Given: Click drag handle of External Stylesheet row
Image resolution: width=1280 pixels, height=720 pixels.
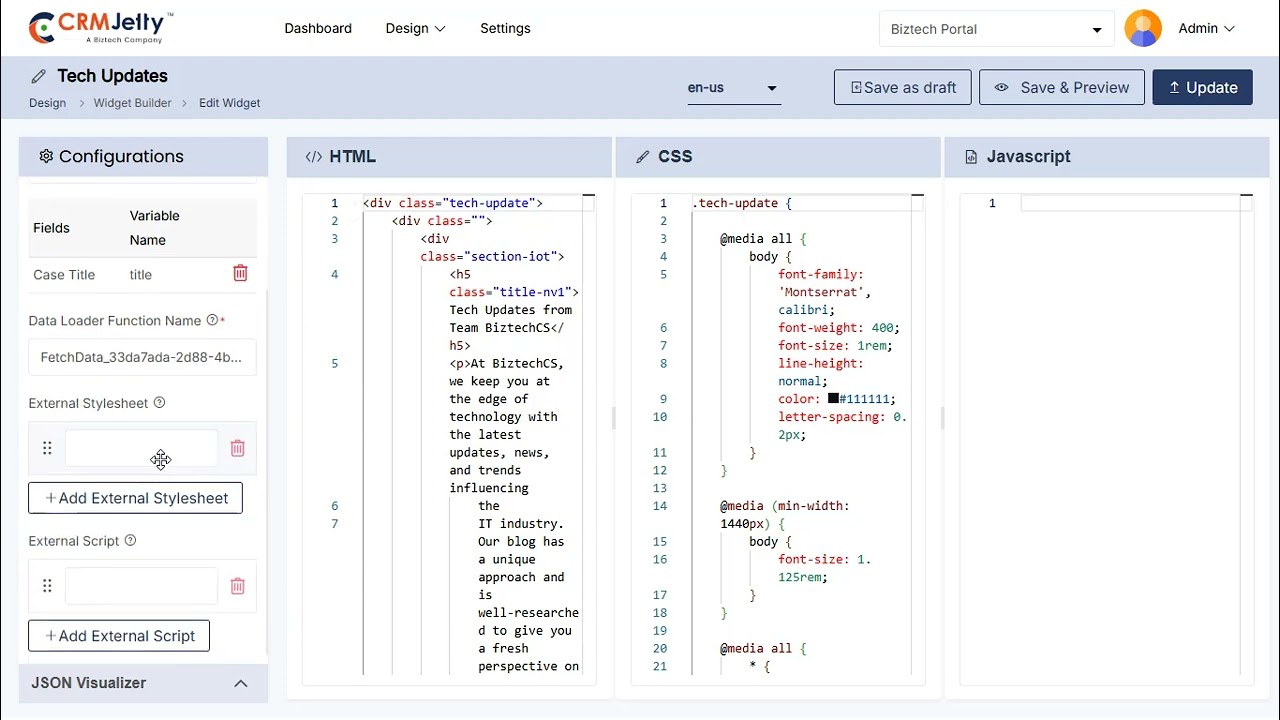Looking at the screenshot, I should (47, 449).
